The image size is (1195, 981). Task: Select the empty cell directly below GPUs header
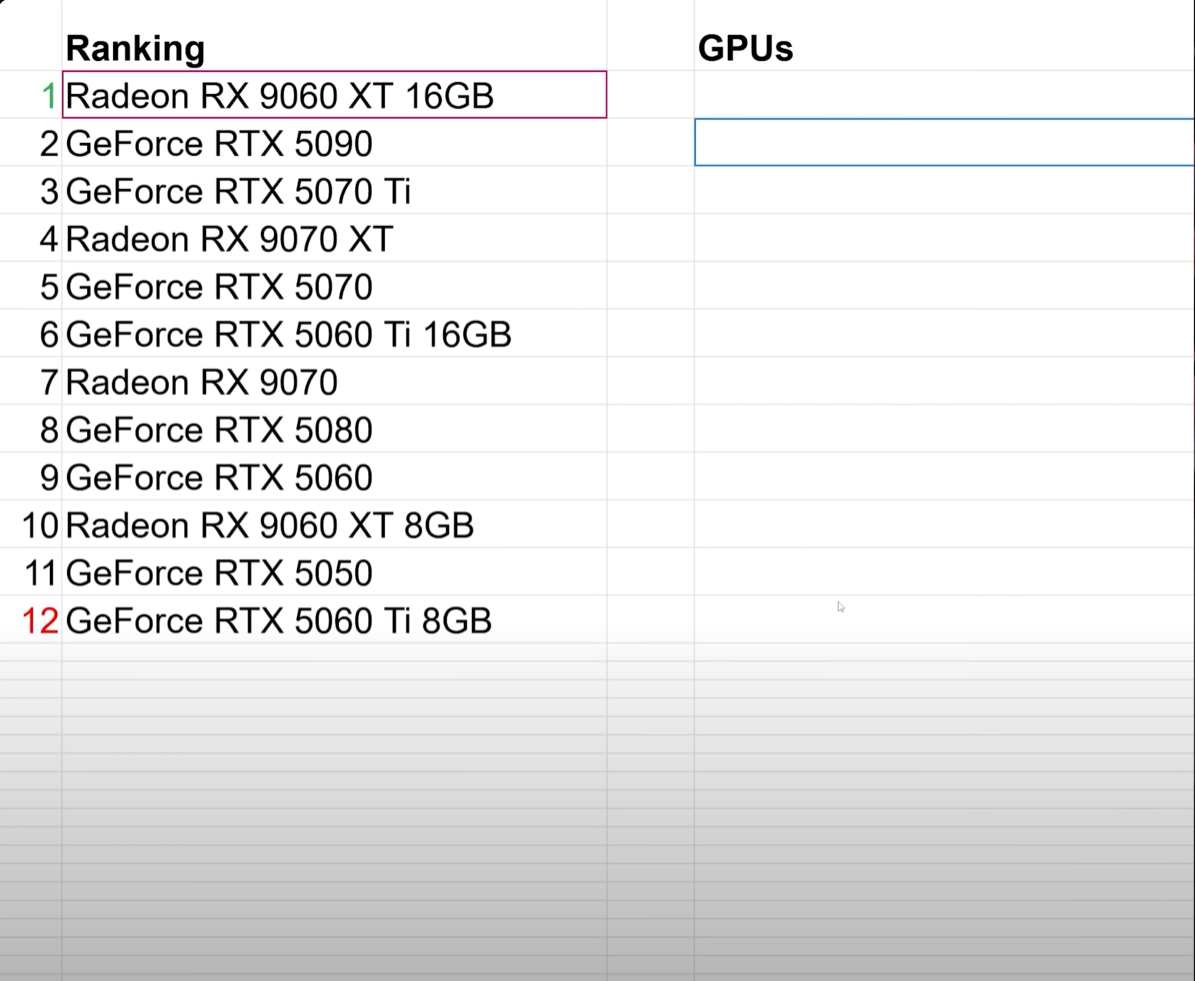(x=943, y=94)
